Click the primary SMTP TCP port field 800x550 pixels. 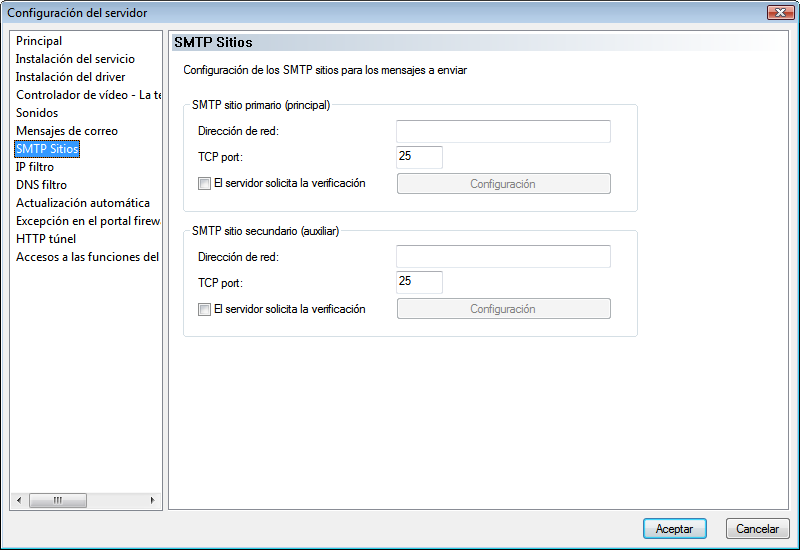[419, 157]
